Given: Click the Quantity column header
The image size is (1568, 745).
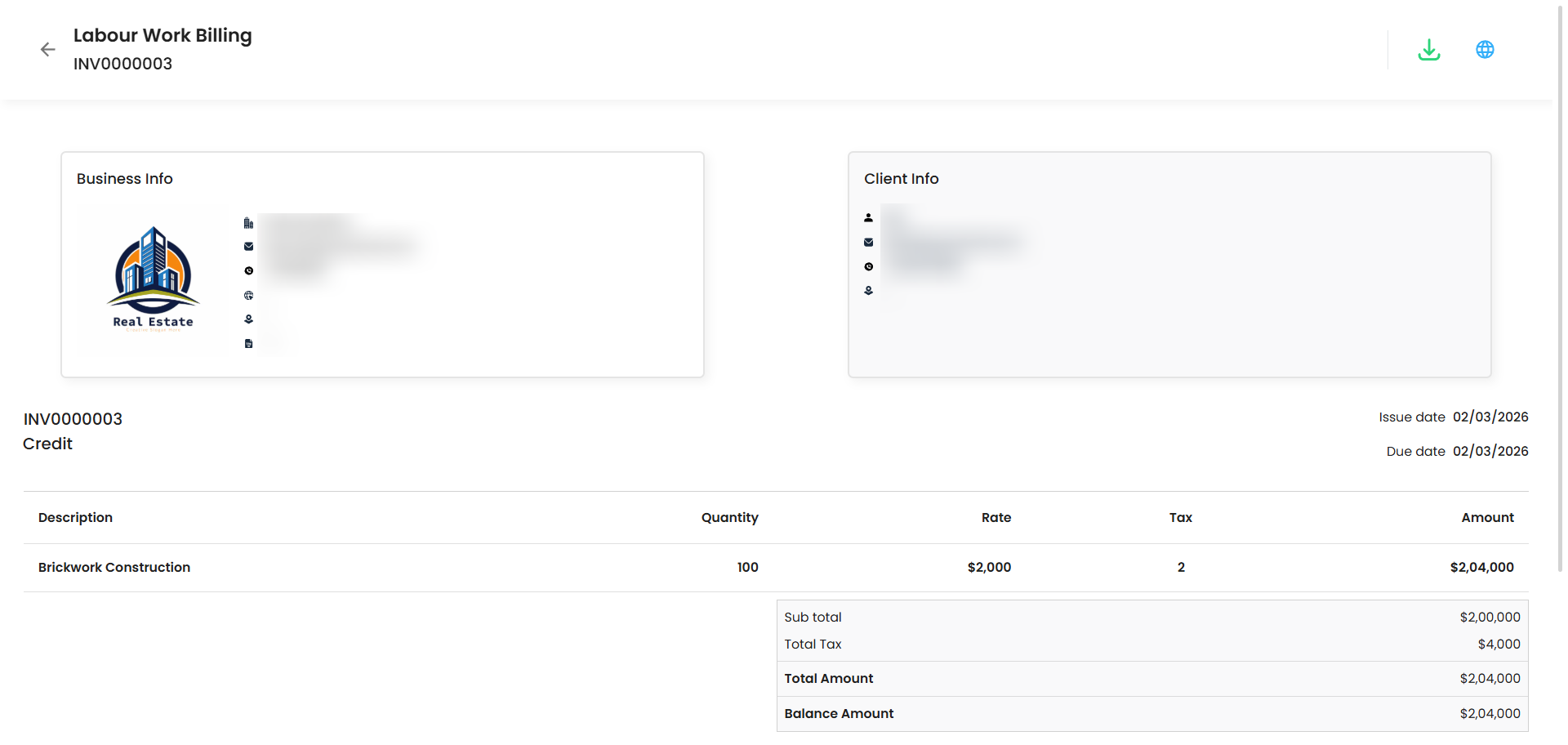Looking at the screenshot, I should click(x=729, y=518).
